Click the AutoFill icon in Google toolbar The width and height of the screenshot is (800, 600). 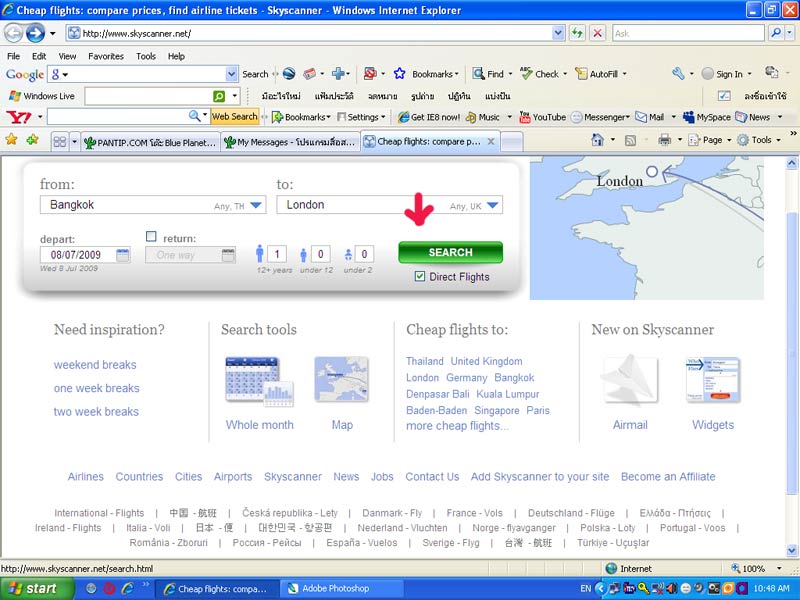pos(581,74)
